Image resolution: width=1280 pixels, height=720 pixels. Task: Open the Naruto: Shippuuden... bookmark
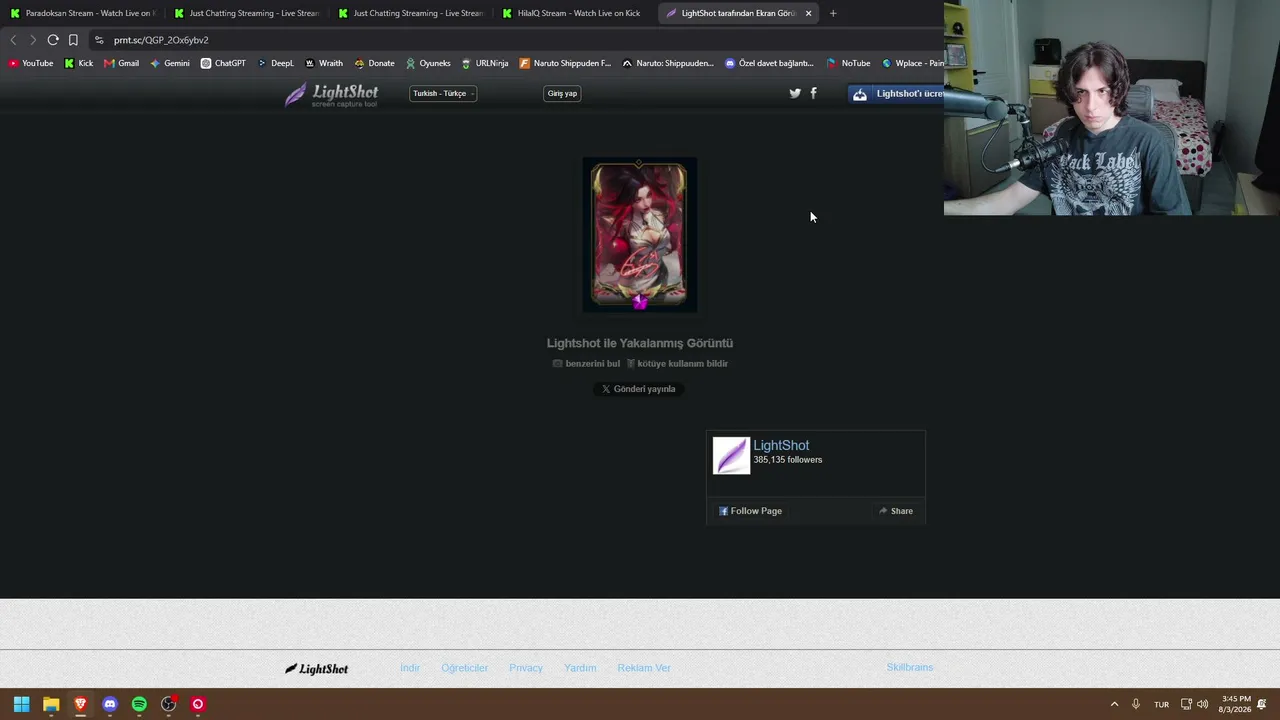[x=668, y=63]
